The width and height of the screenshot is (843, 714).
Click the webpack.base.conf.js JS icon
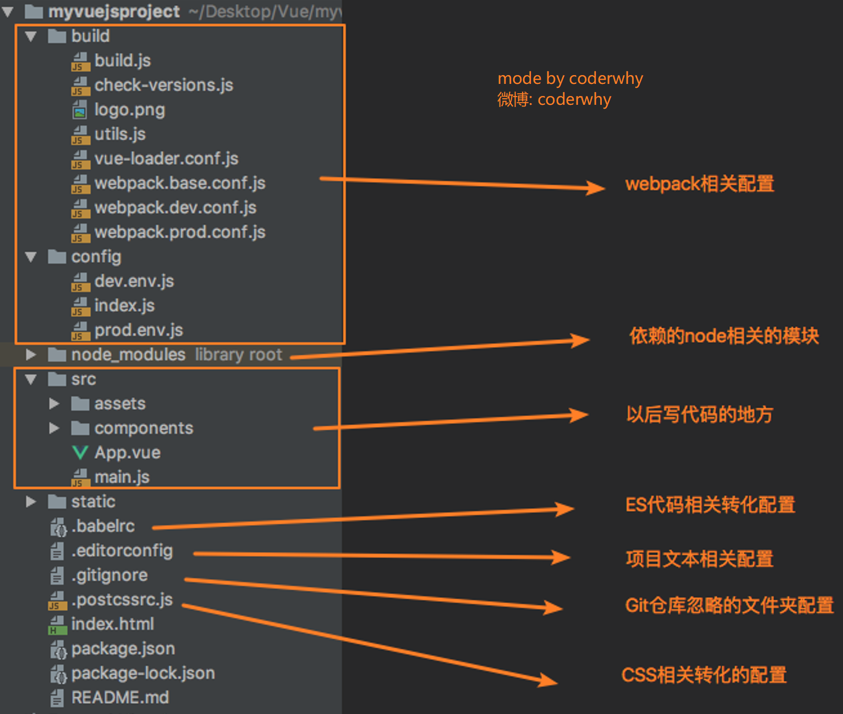[x=81, y=184]
